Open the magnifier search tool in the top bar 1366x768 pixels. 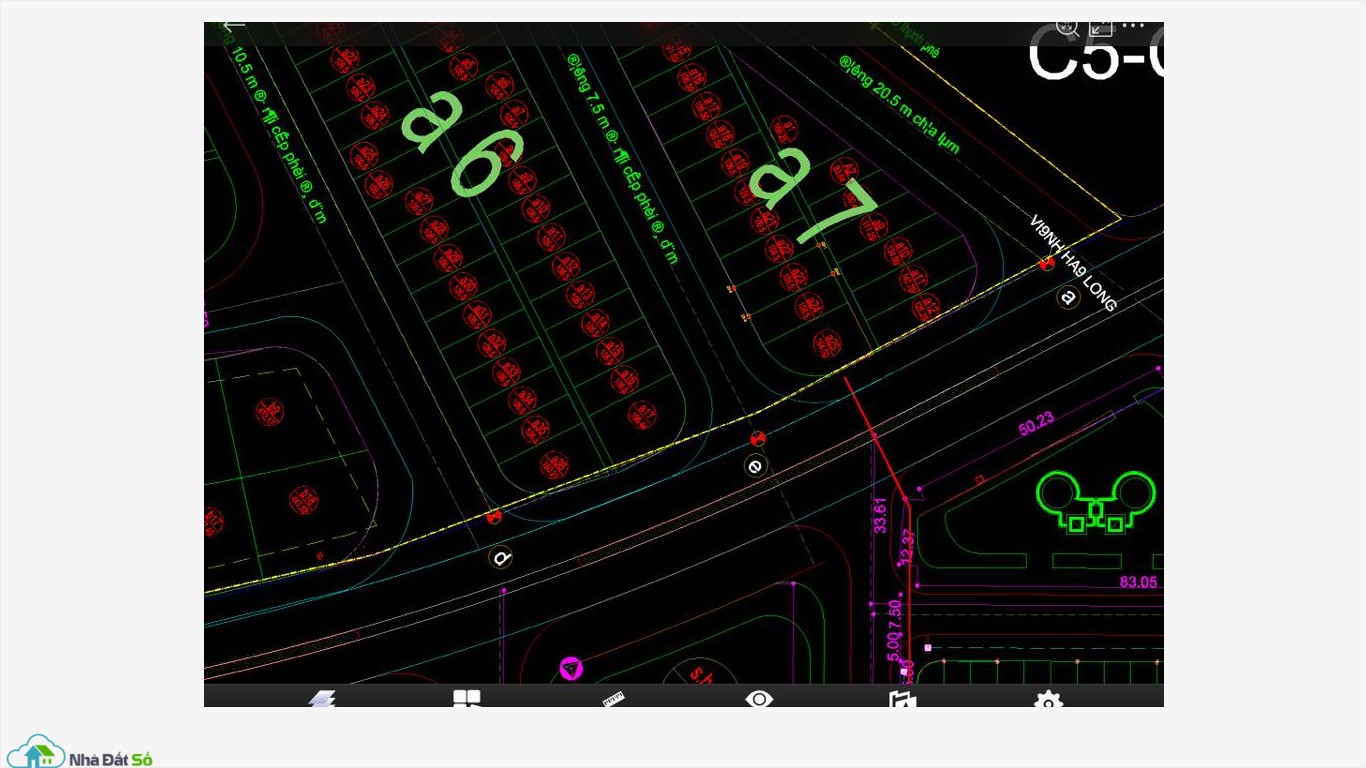(1067, 27)
